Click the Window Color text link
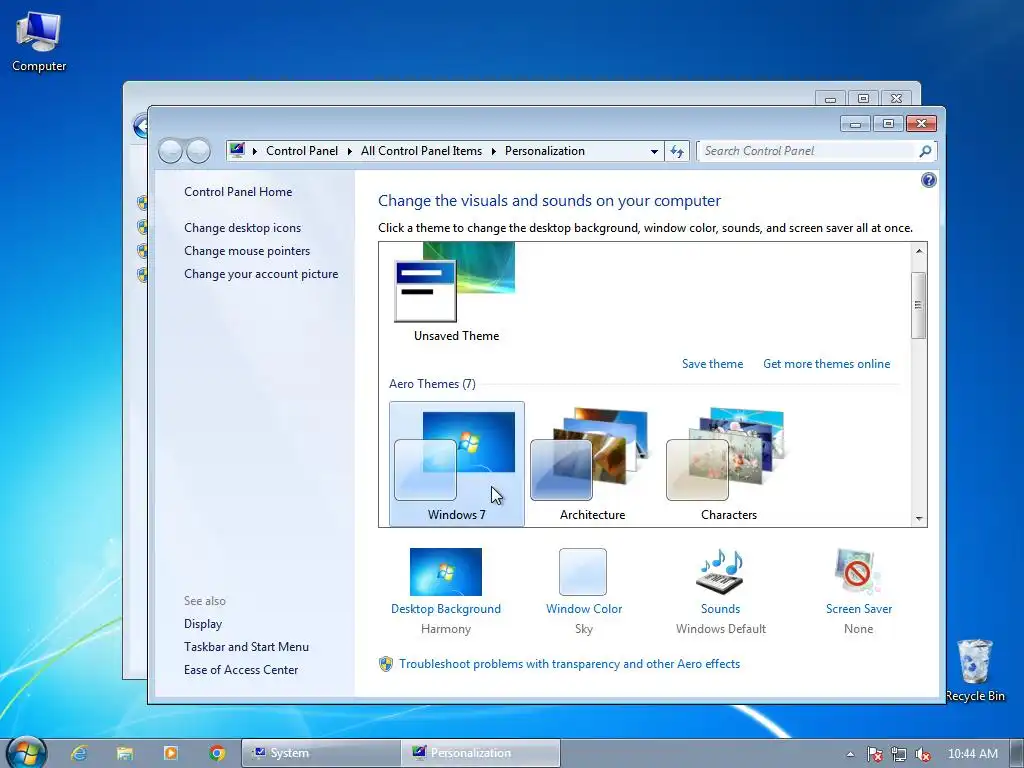Viewport: 1024px width, 768px height. [x=583, y=609]
